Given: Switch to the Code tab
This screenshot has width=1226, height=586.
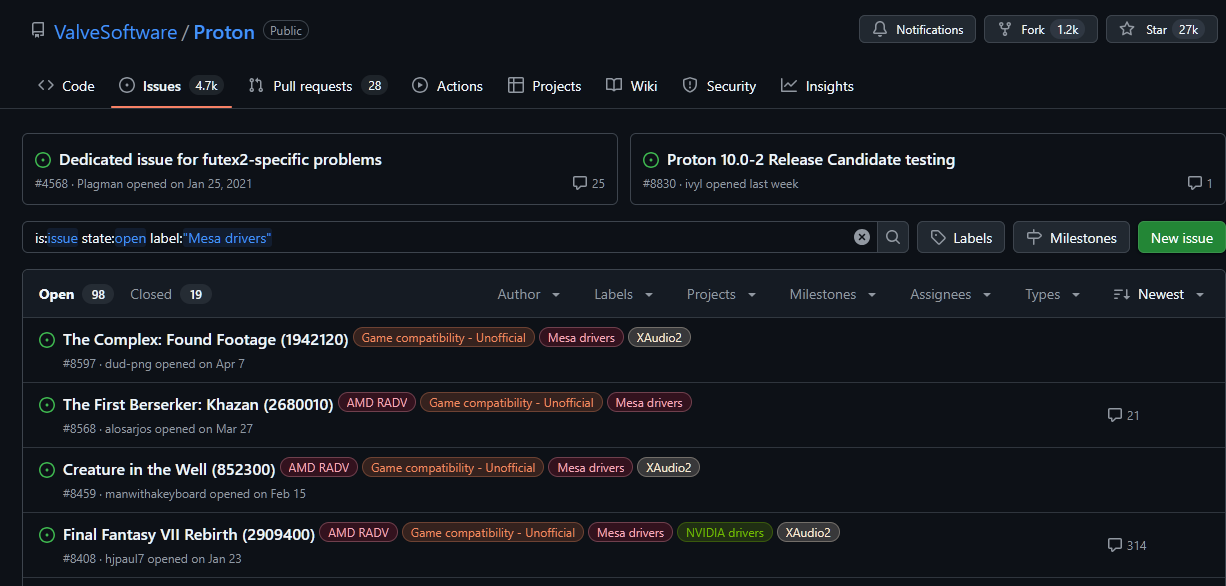Looking at the screenshot, I should [66, 86].
